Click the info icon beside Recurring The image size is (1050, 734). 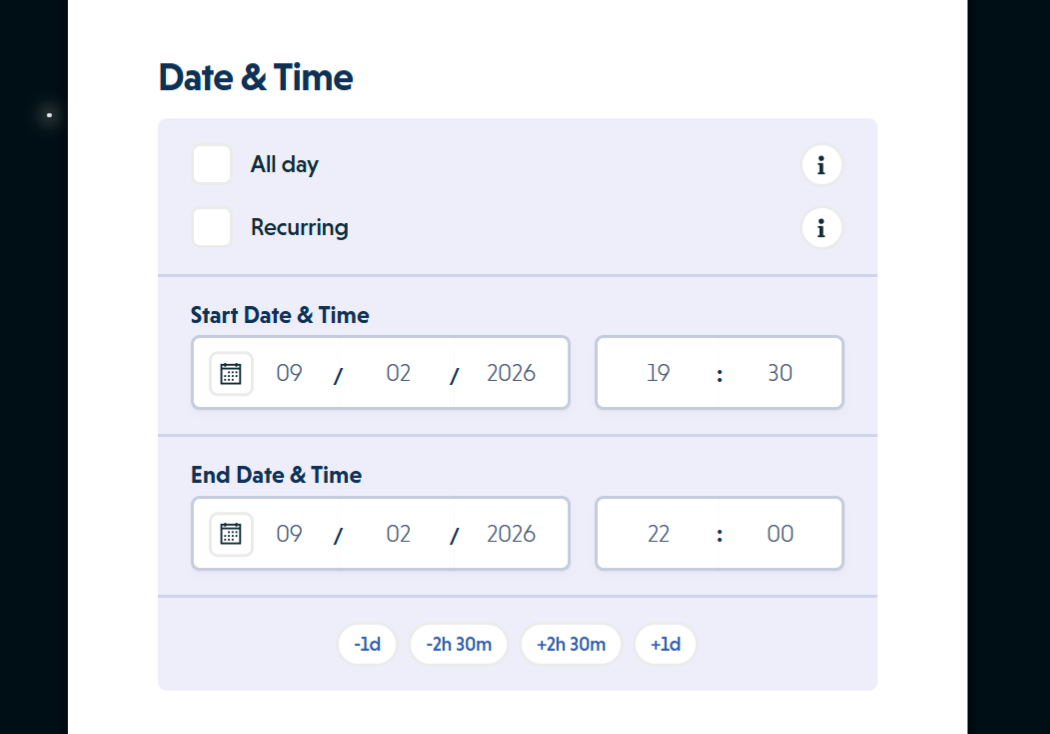click(x=821, y=228)
